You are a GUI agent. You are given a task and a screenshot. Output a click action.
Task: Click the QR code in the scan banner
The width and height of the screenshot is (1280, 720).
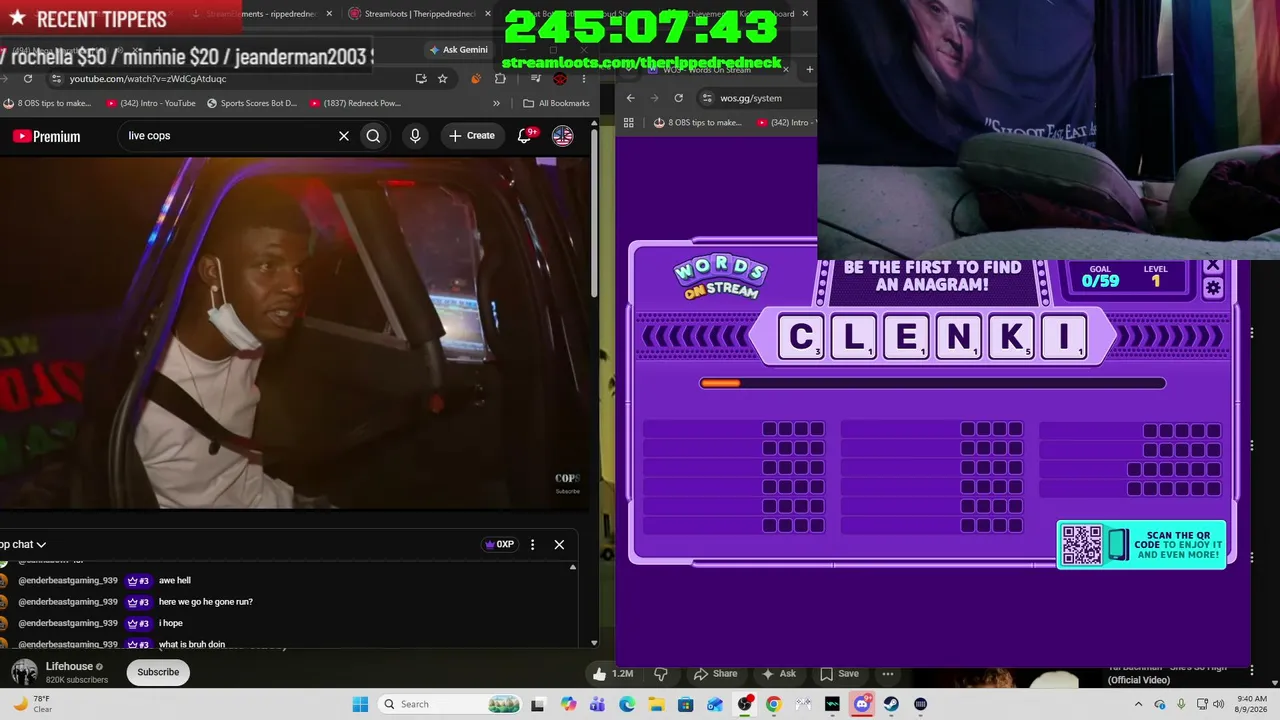point(1081,545)
